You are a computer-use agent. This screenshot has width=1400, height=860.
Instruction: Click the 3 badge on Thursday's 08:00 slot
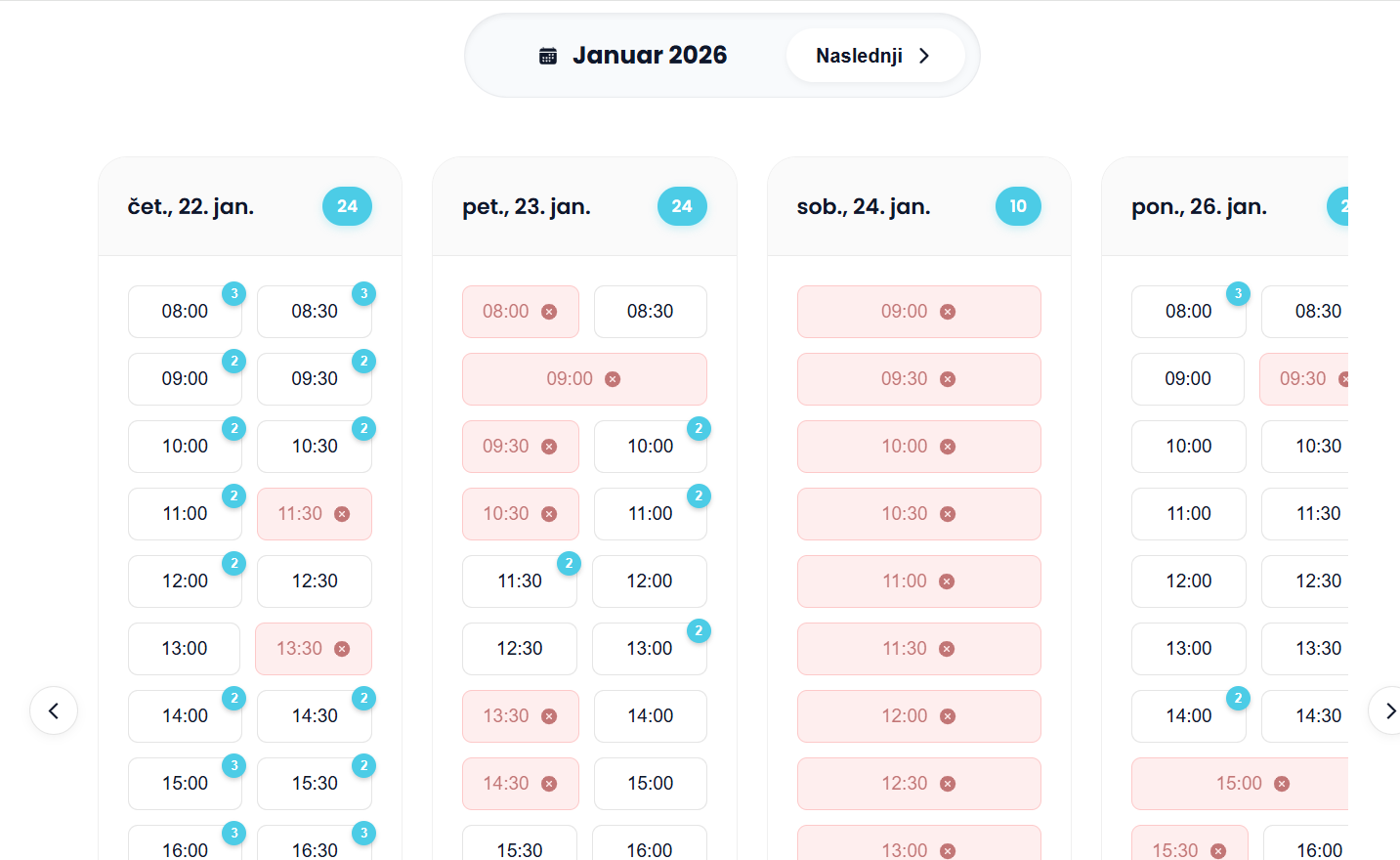234,293
